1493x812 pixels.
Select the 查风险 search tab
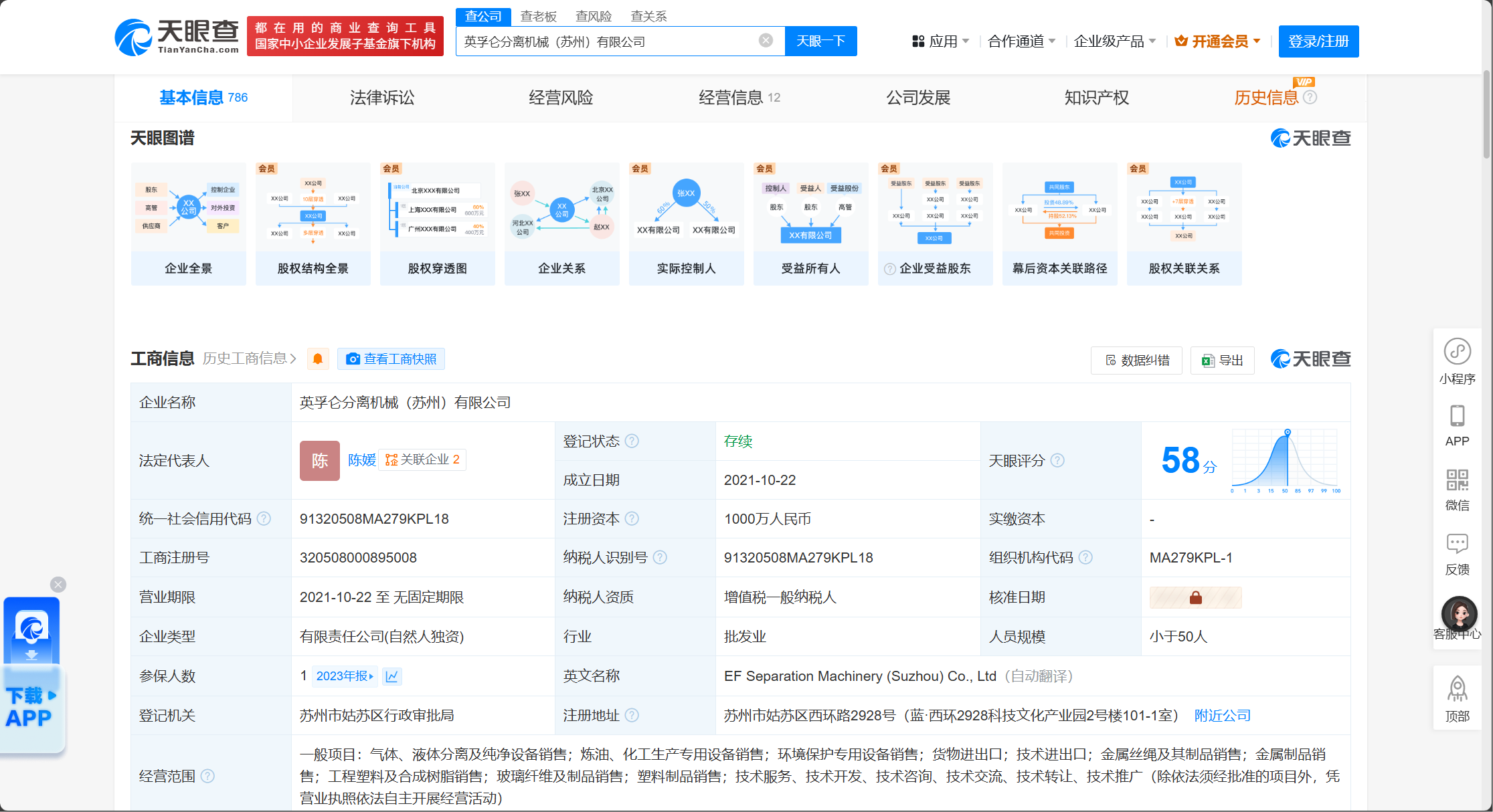(x=594, y=17)
